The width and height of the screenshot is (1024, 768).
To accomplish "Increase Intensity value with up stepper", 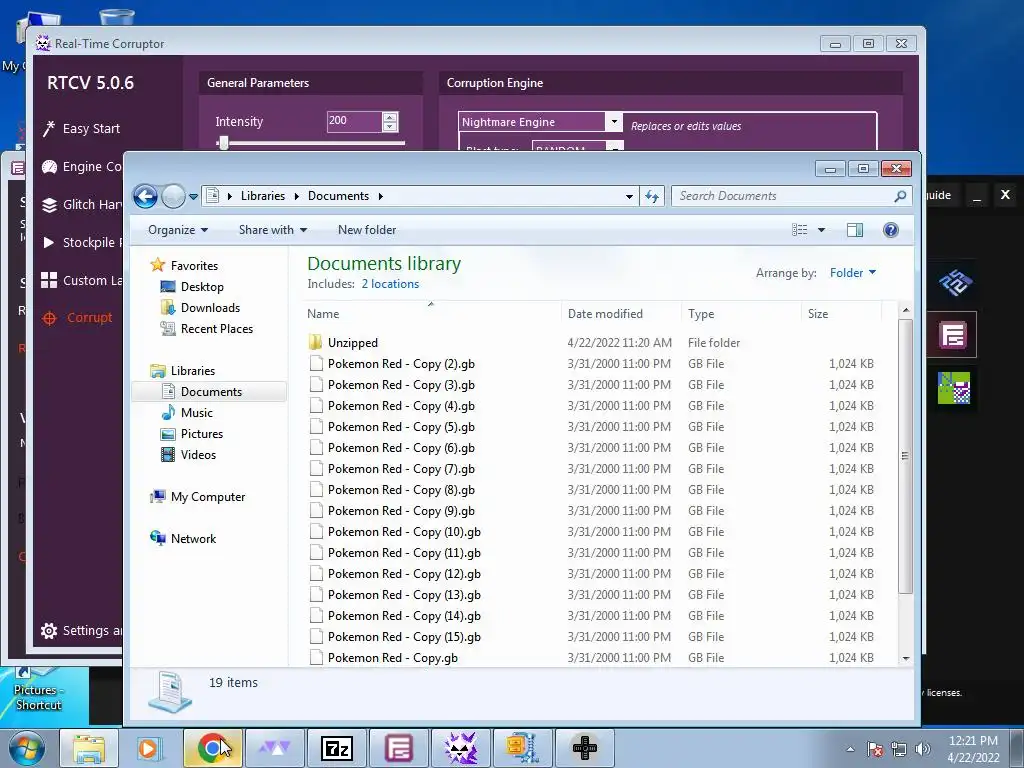I will [390, 117].
